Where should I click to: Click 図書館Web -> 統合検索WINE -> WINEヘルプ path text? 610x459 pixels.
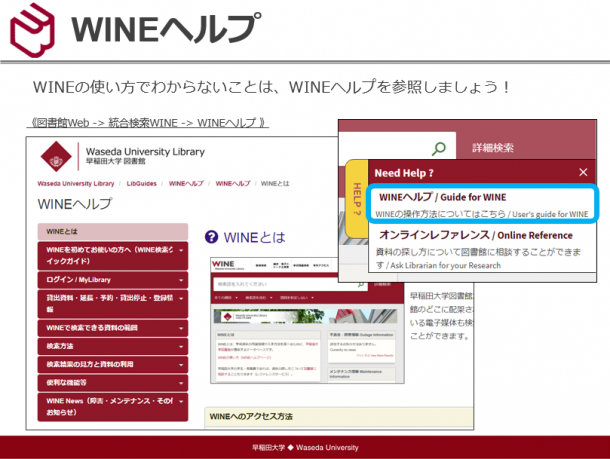tap(148, 123)
